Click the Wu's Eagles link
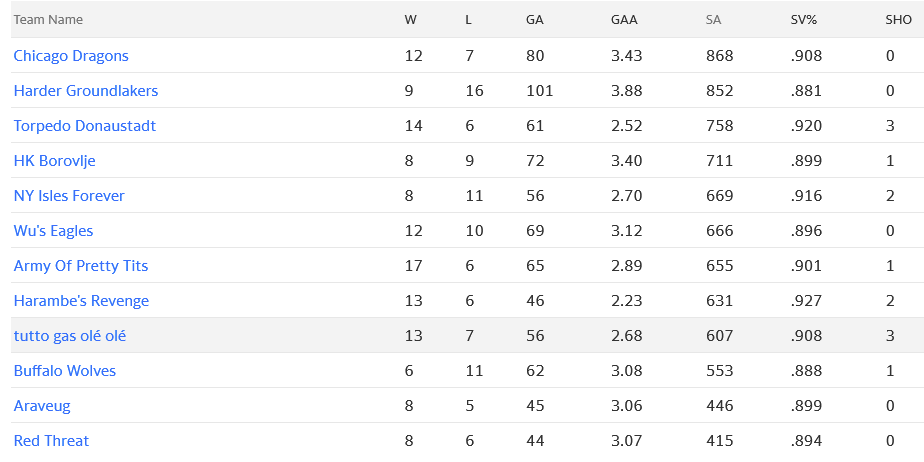This screenshot has width=924, height=462. point(53,231)
